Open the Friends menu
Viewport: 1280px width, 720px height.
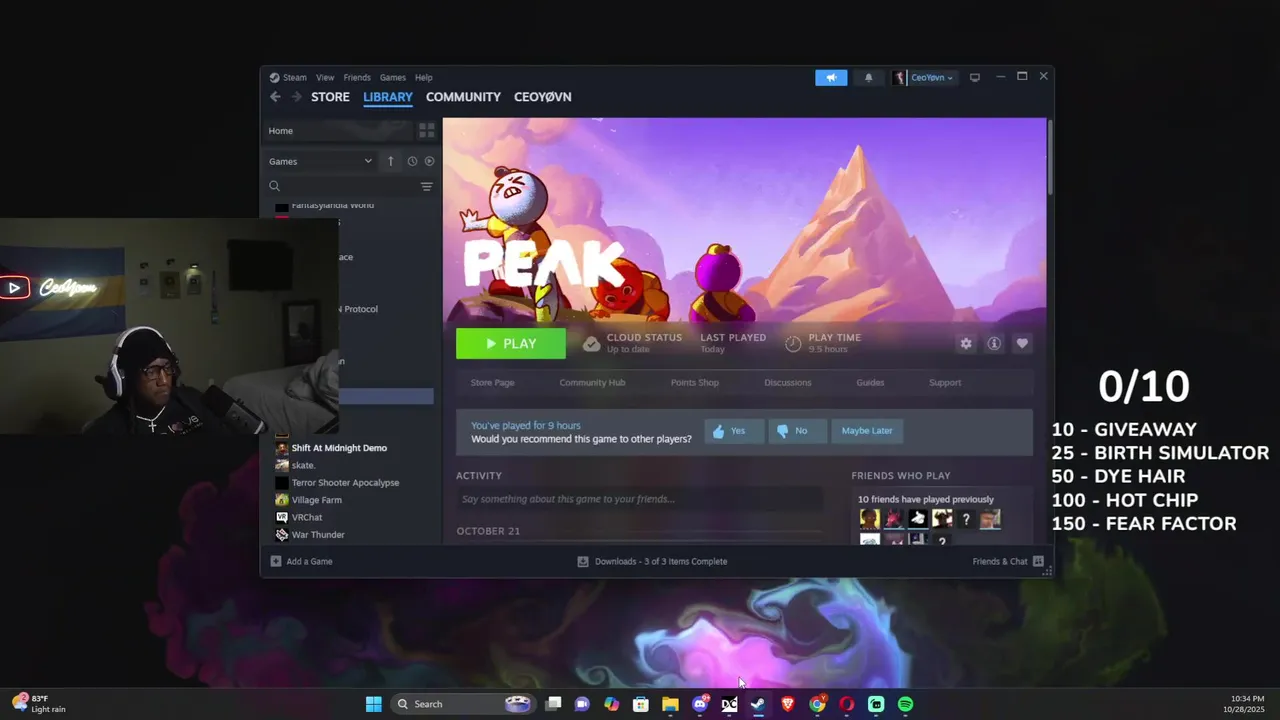[357, 77]
